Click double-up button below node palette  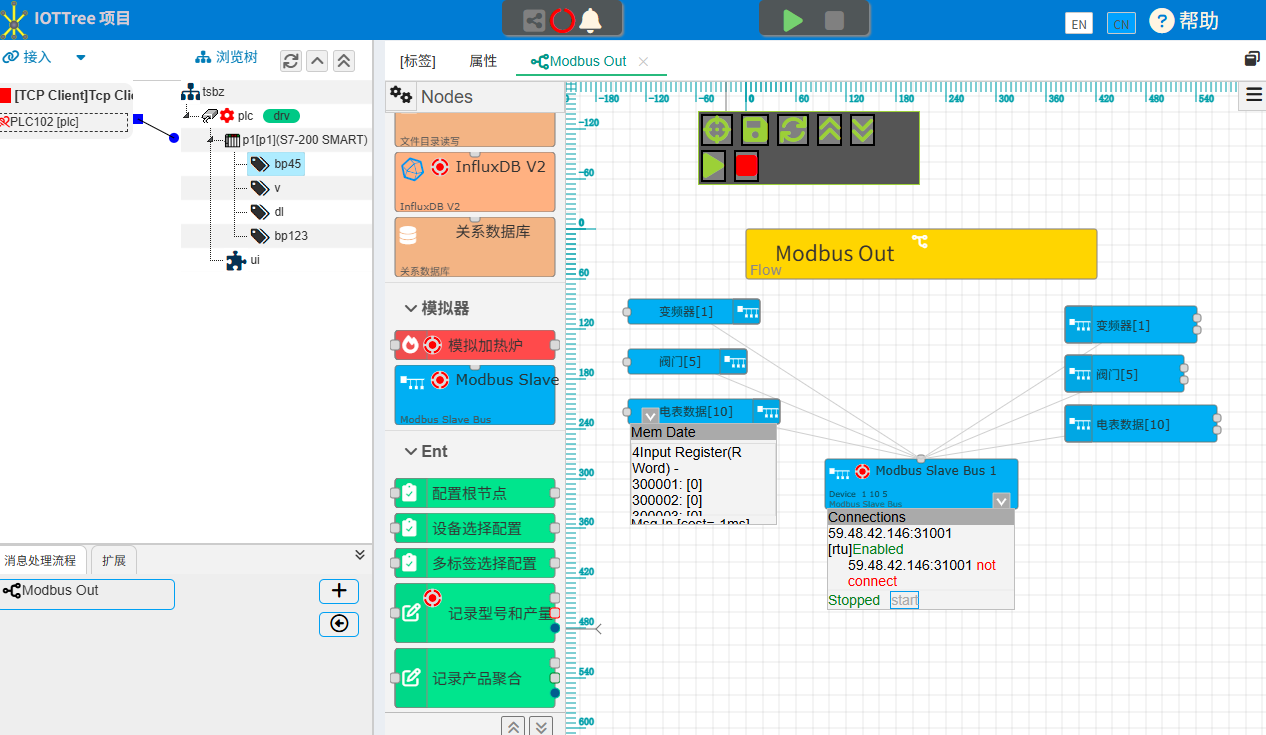(513, 726)
